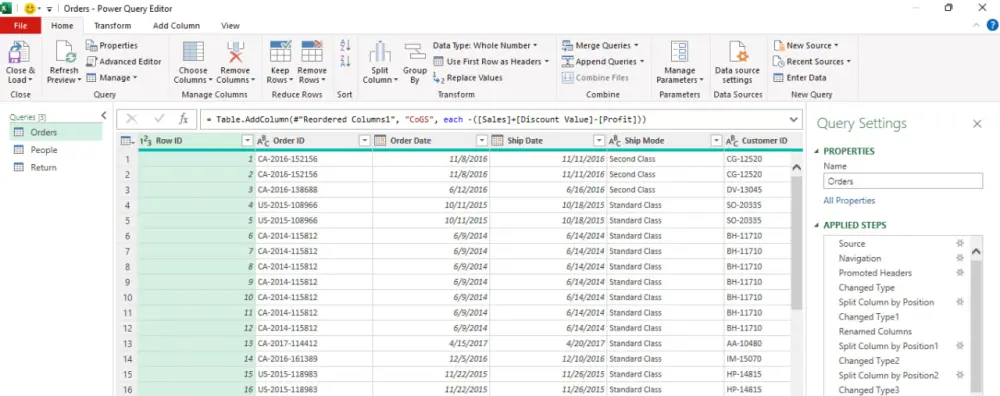Open the Advanced Editor
The image size is (1000, 396).
[x=123, y=61]
